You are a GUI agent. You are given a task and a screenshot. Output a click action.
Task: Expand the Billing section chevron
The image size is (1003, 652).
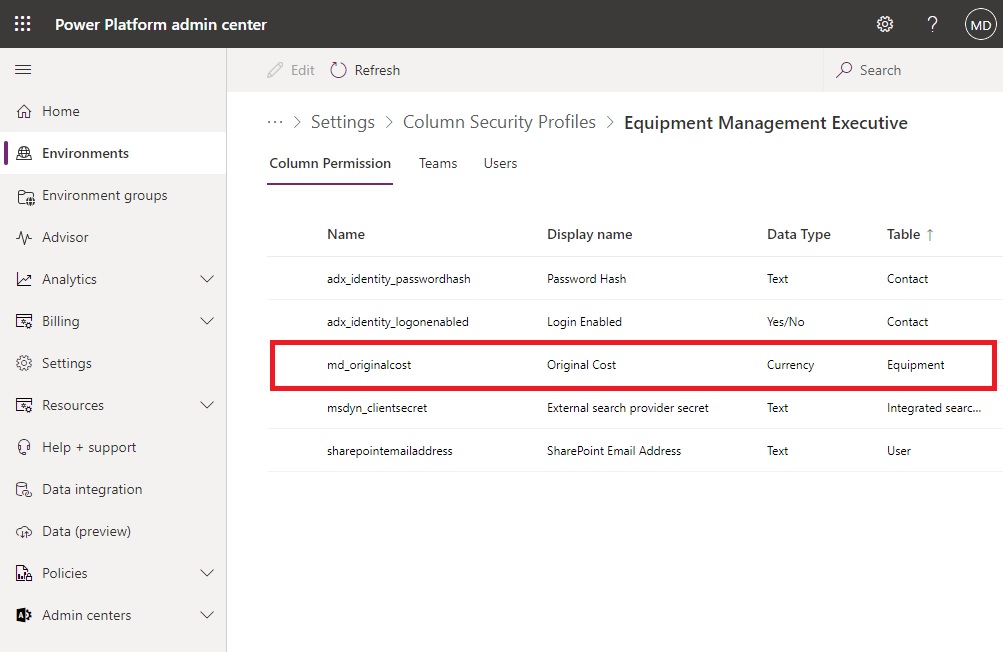pyautogui.click(x=207, y=321)
